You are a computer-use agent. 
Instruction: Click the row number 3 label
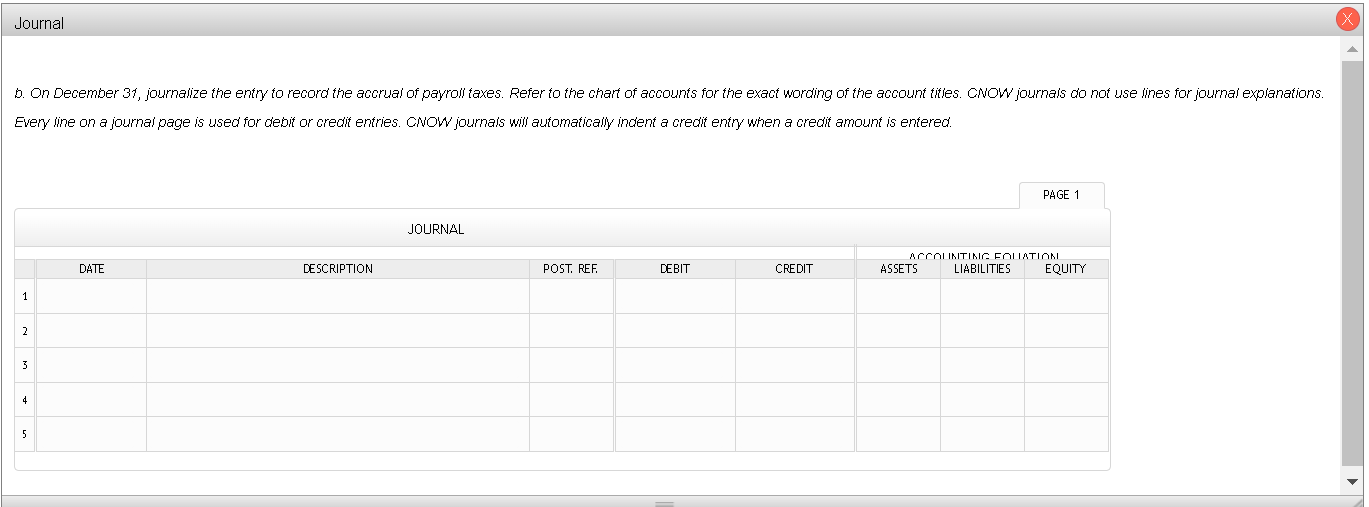pos(25,365)
